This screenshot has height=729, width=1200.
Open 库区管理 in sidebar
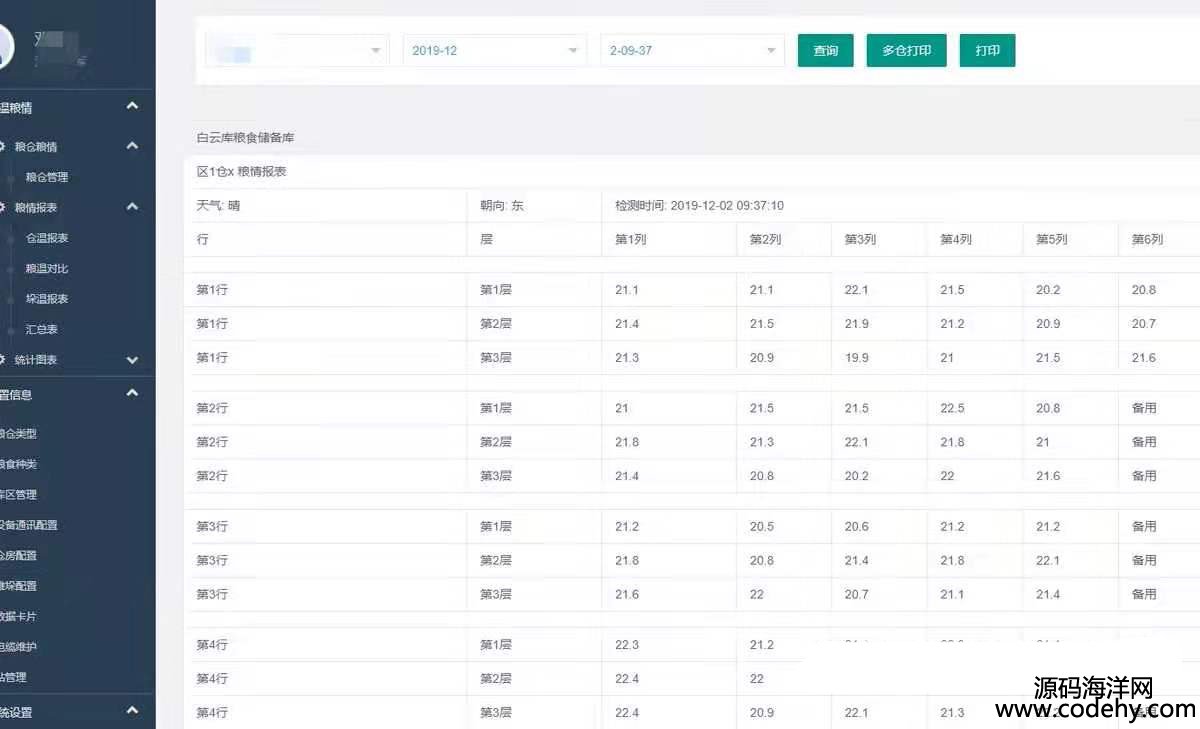[18, 494]
